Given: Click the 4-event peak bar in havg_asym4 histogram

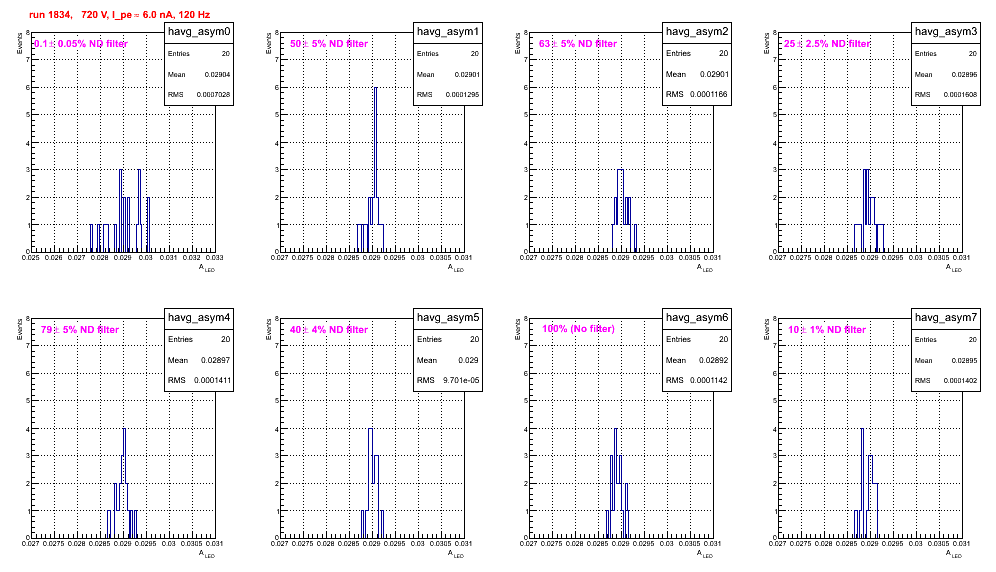Looking at the screenshot, I should point(124,483).
